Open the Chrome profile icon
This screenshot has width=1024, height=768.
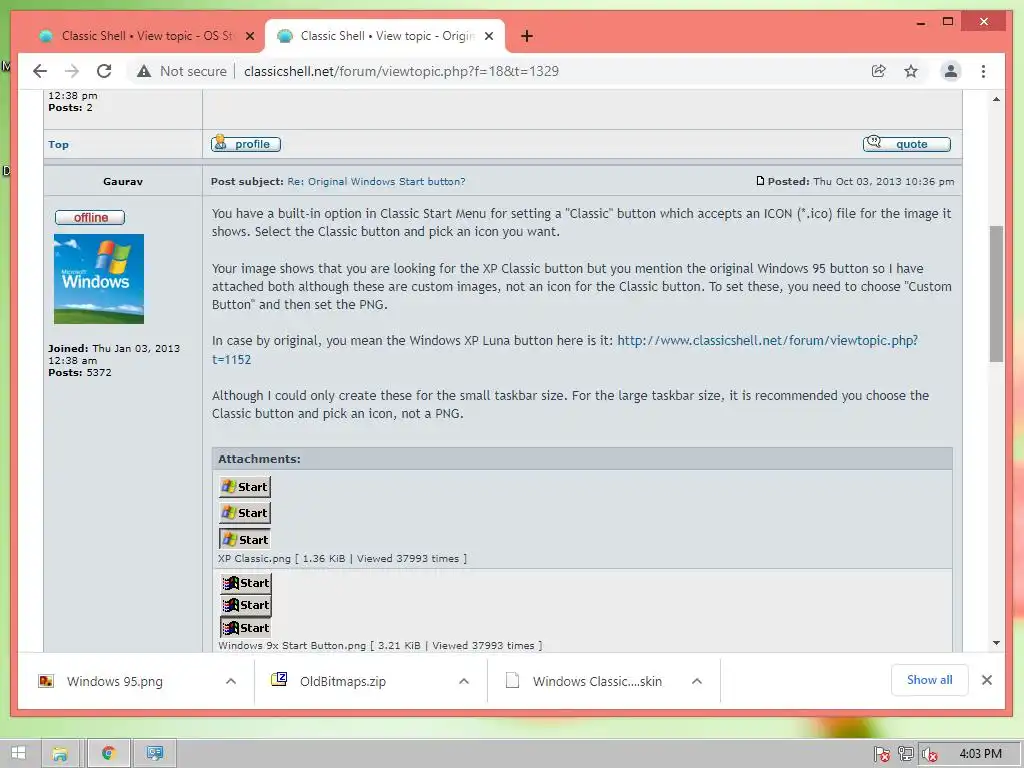[951, 71]
